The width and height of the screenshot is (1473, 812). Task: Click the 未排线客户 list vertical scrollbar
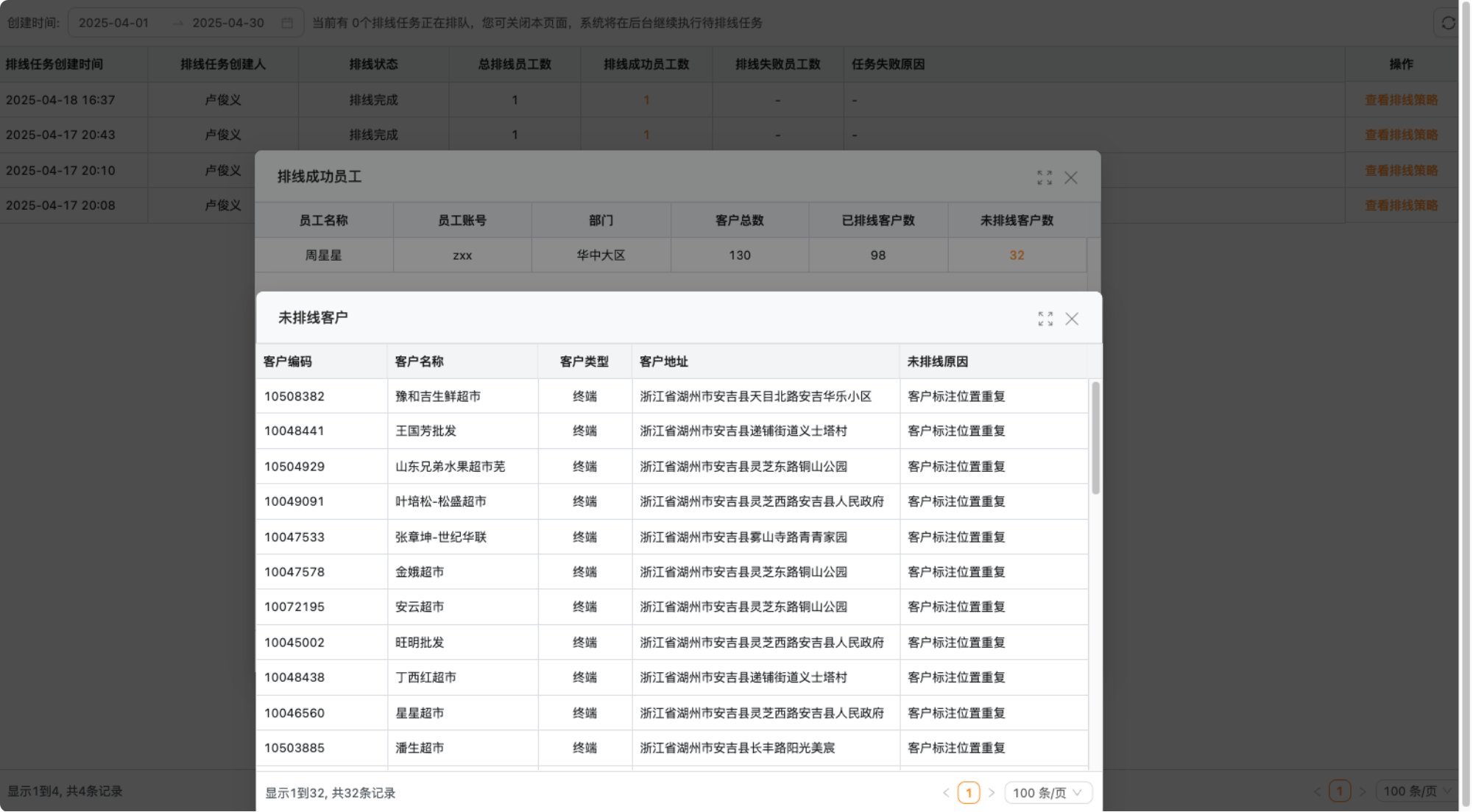[1095, 439]
